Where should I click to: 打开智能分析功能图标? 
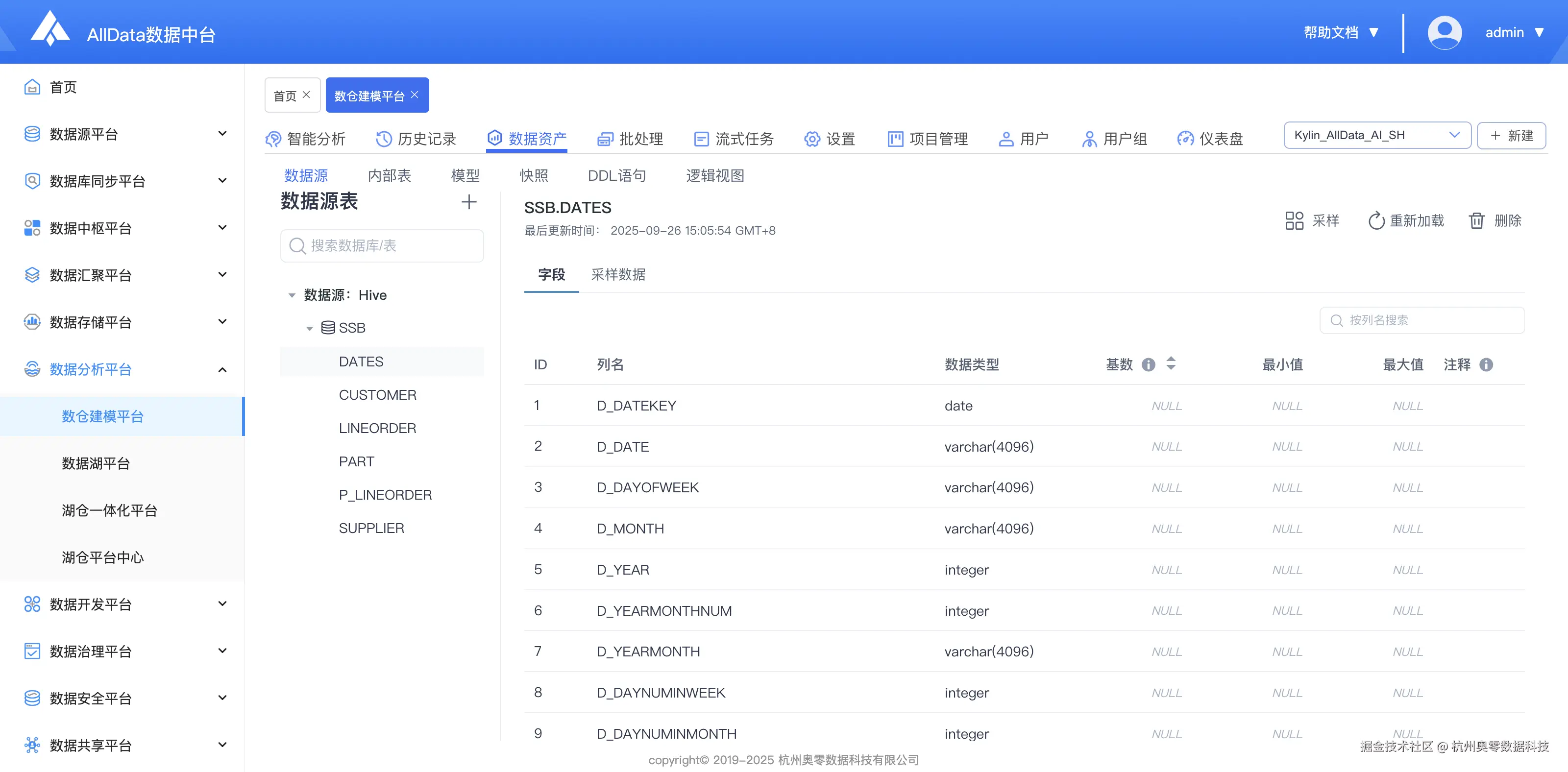(x=273, y=139)
